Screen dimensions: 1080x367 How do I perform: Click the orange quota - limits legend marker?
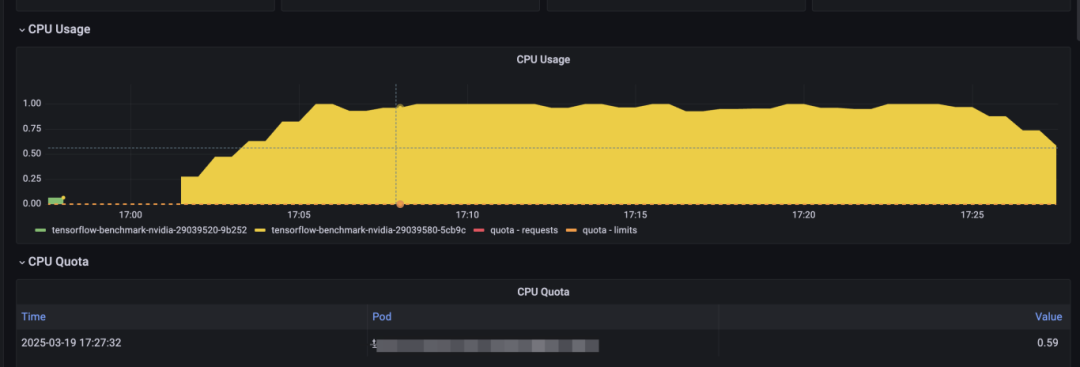571,231
